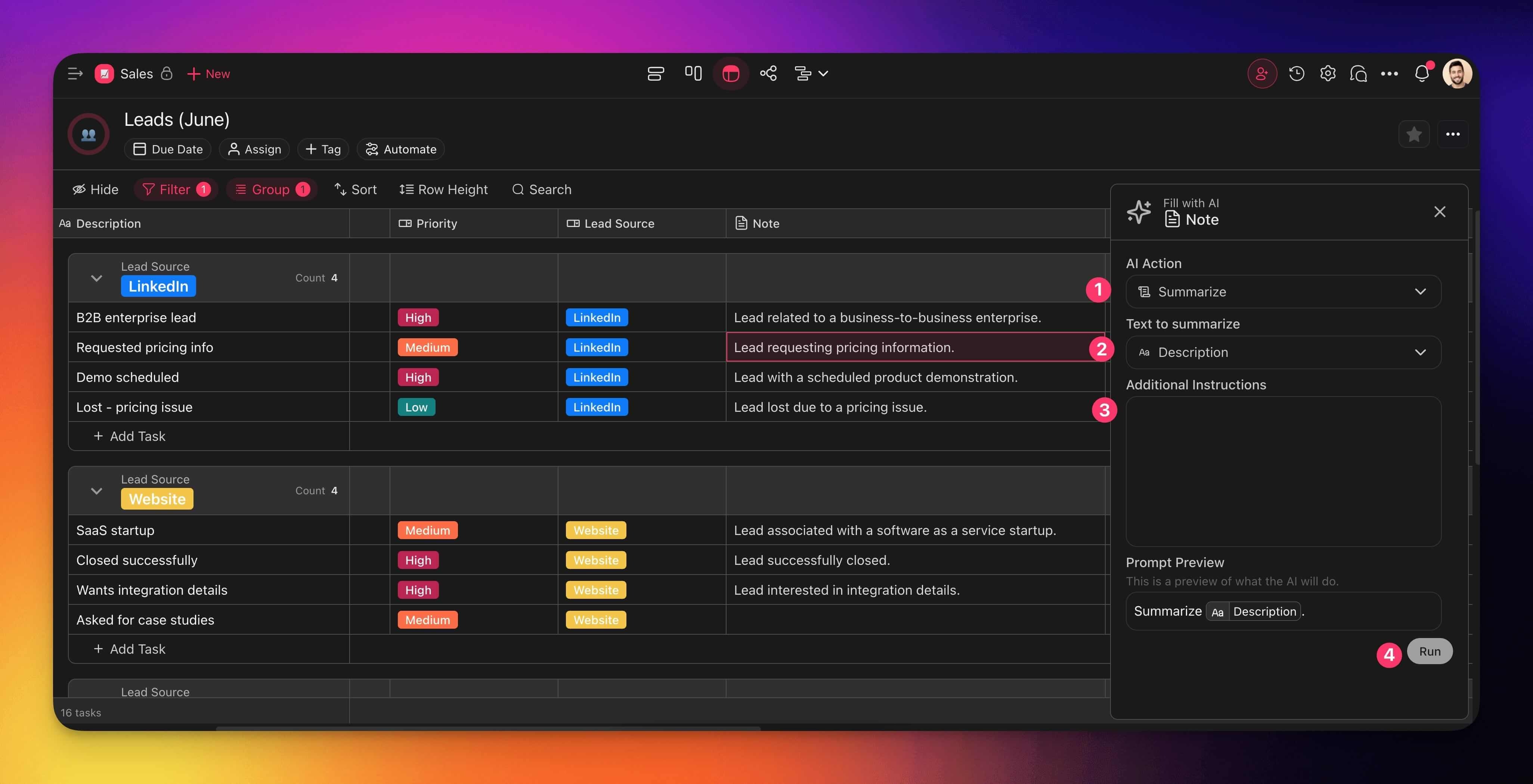Toggle the Group option

coord(271,189)
